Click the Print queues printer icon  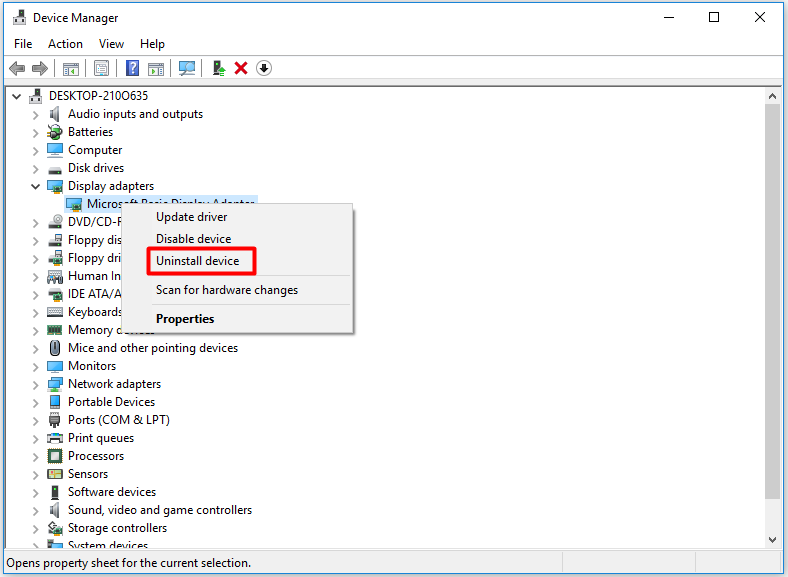[55, 438]
